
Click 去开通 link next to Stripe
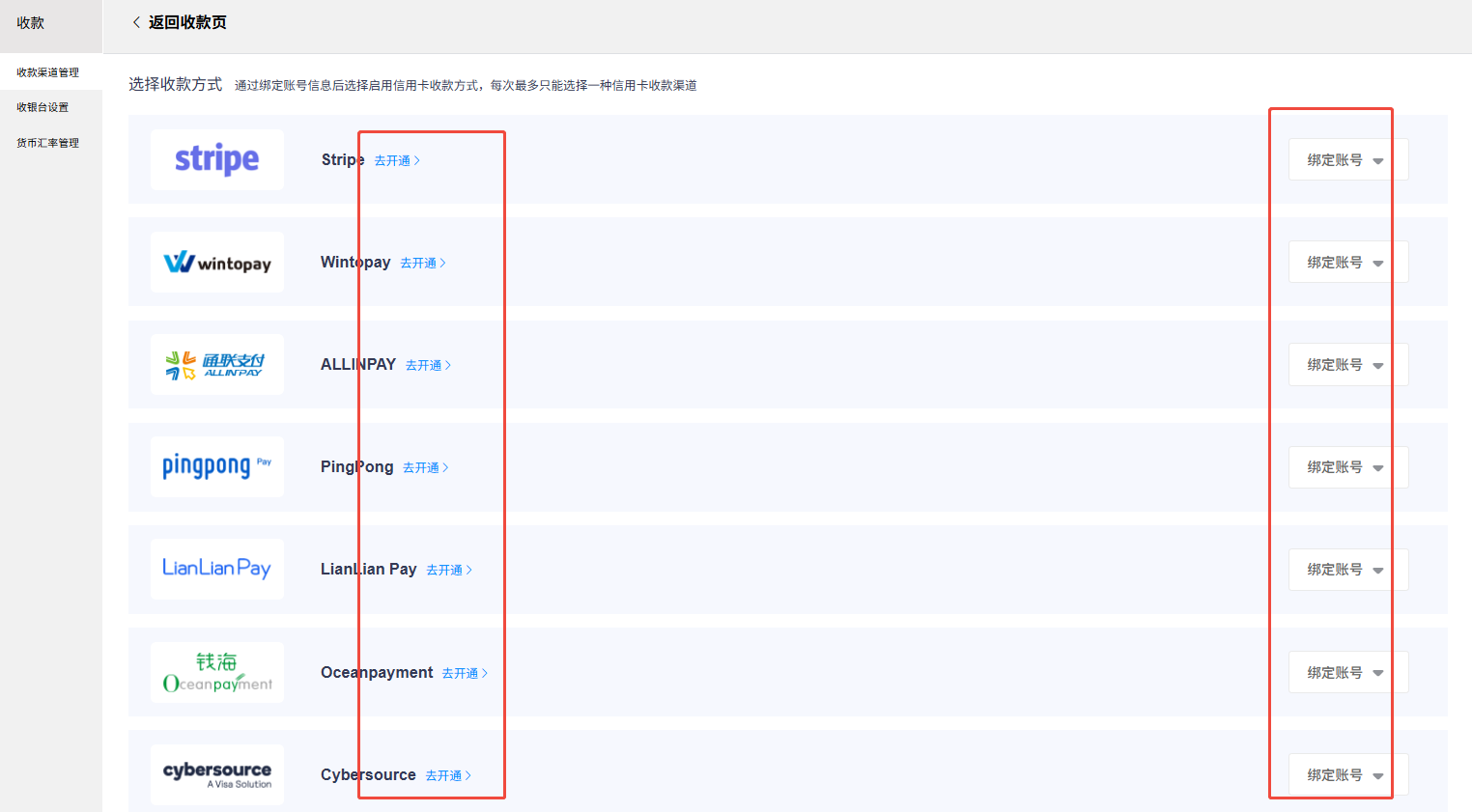[x=397, y=161]
